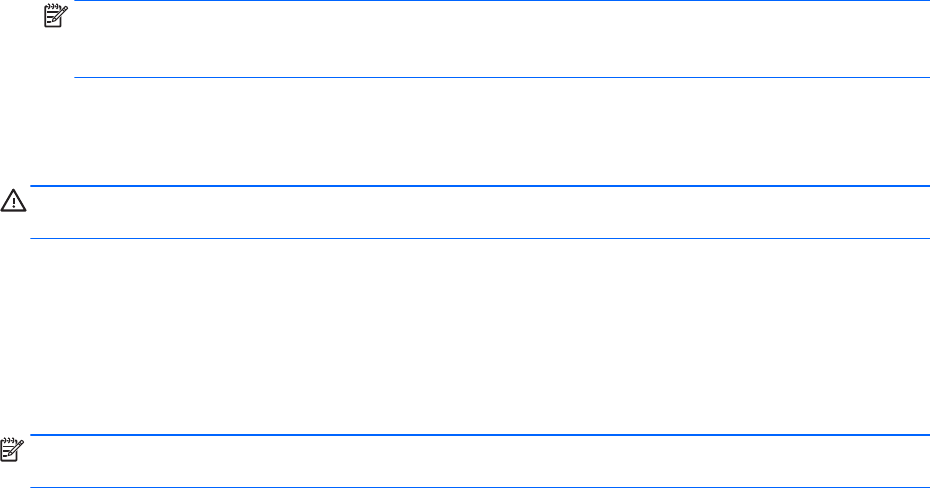
Task: Click the exclamation mark inside the caution triangle
Action: click(x=14, y=203)
